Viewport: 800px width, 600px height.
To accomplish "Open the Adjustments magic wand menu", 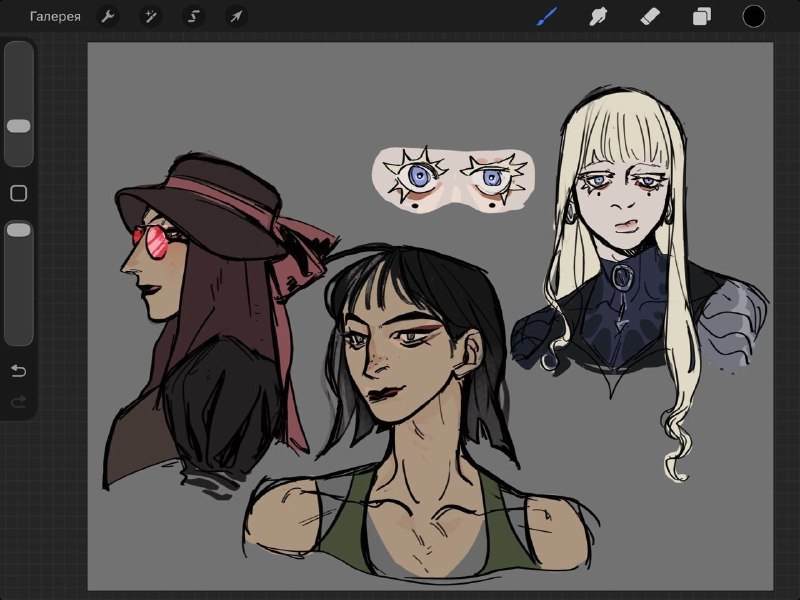I will point(151,17).
